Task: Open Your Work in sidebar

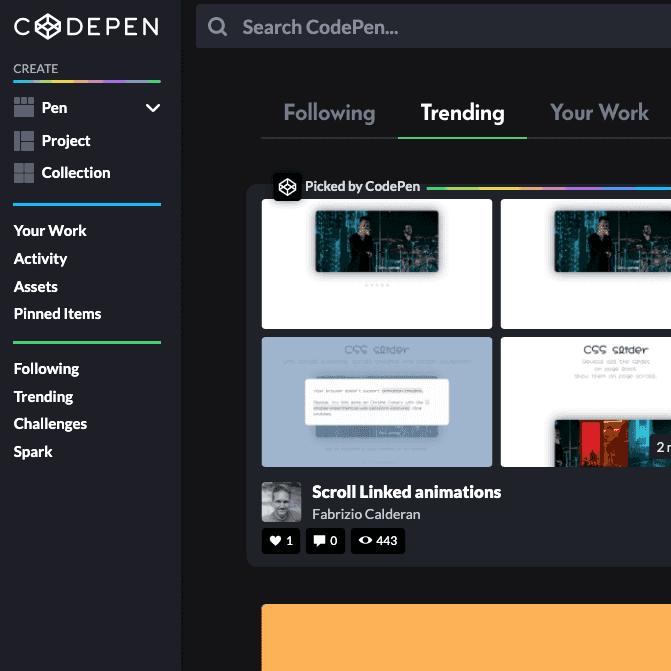Action: 50,231
